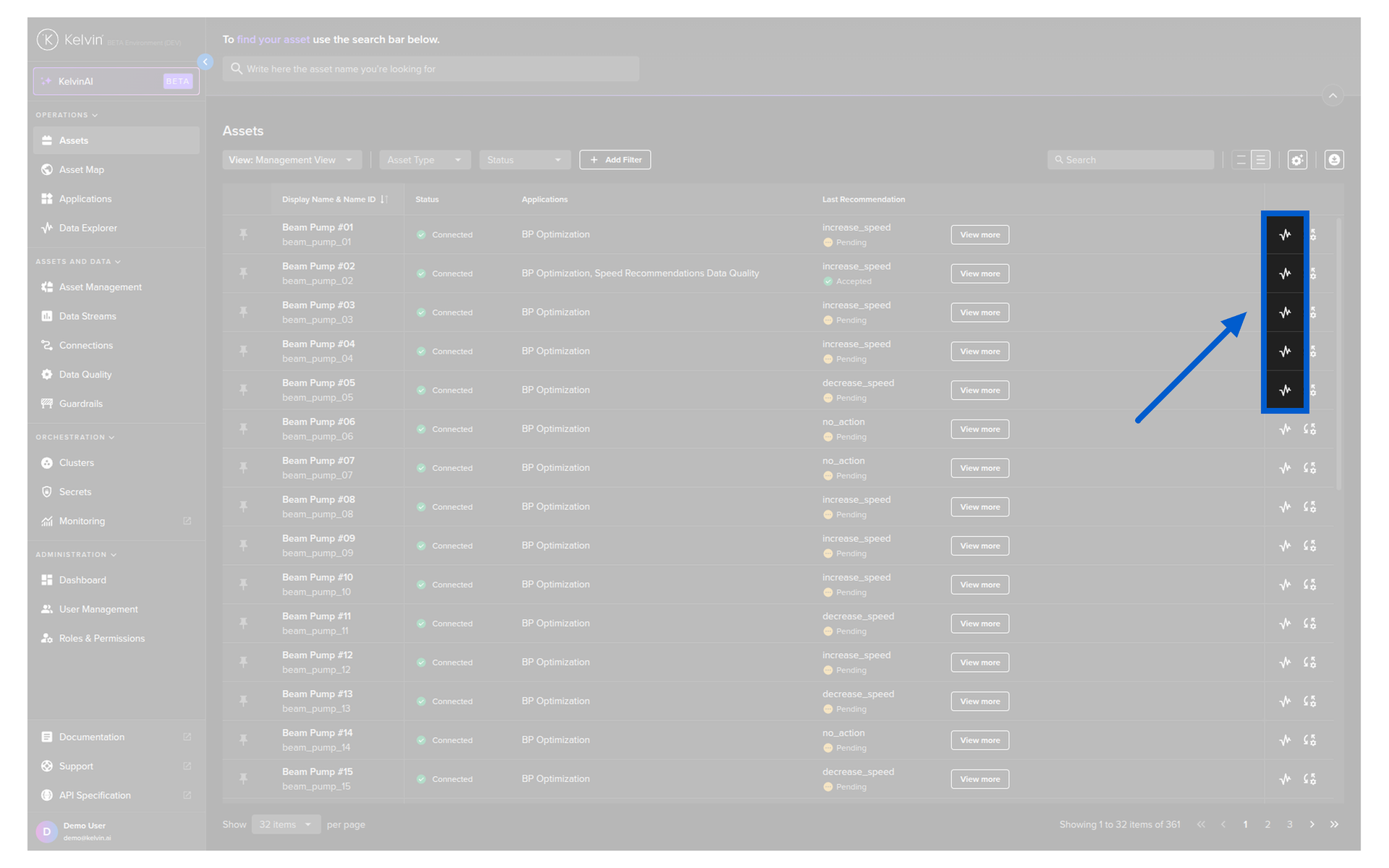Click the asset name search bar
This screenshot has width=1389, height=868.
tap(430, 69)
